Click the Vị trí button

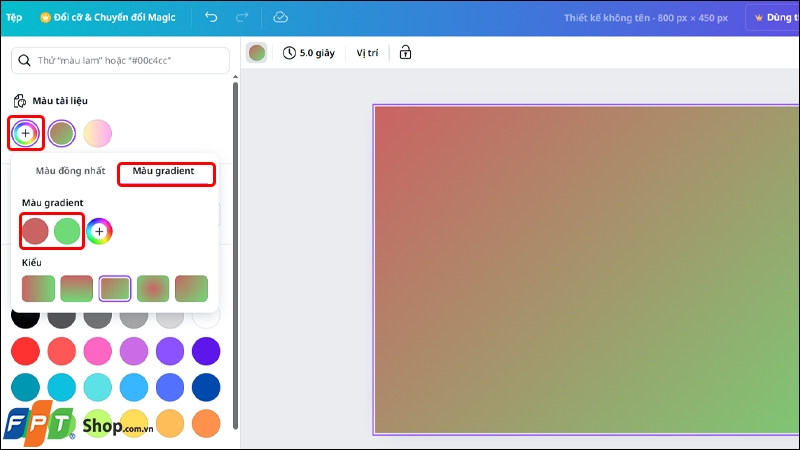tap(367, 53)
